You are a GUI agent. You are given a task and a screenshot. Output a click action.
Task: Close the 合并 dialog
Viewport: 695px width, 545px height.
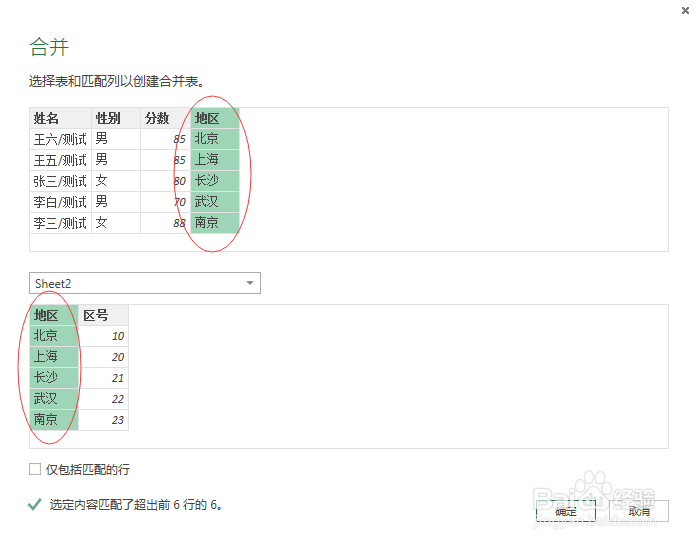(x=685, y=10)
